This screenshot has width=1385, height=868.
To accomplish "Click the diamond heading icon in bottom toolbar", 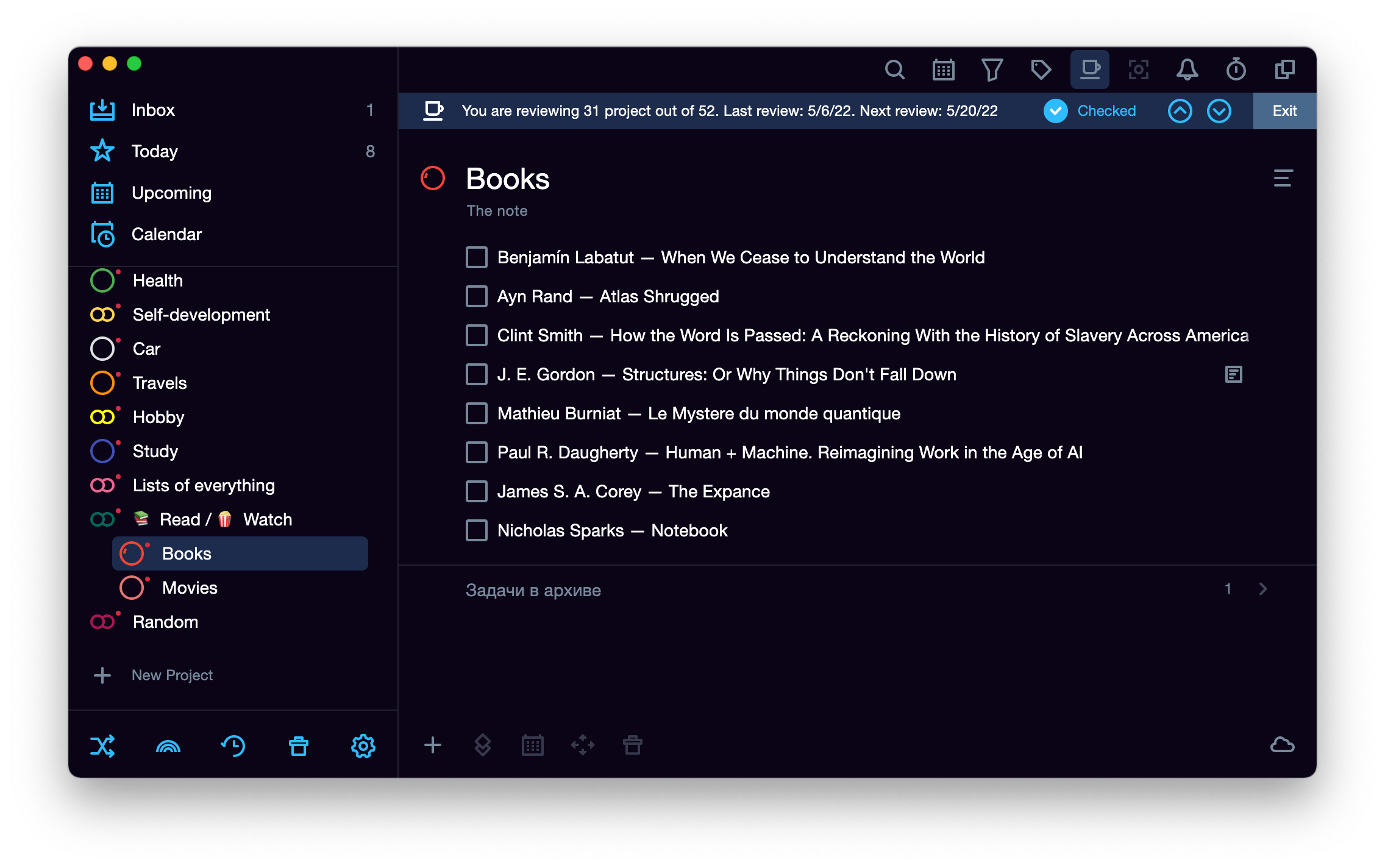I will (483, 745).
